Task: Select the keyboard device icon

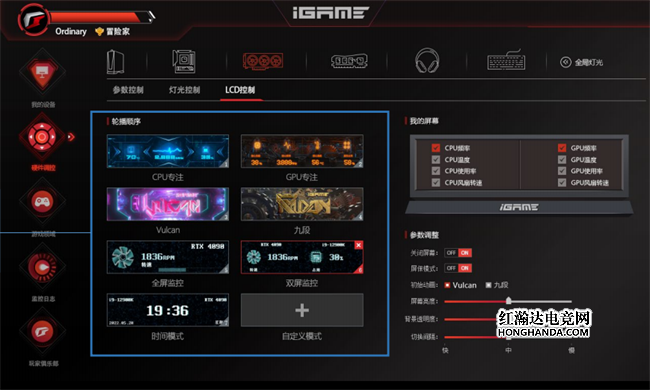Action: (506, 61)
